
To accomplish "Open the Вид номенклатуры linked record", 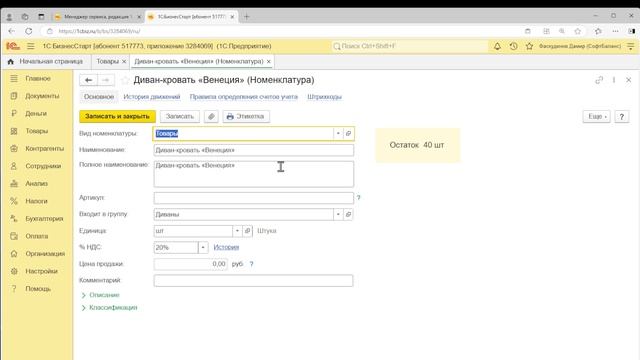I will [x=348, y=133].
